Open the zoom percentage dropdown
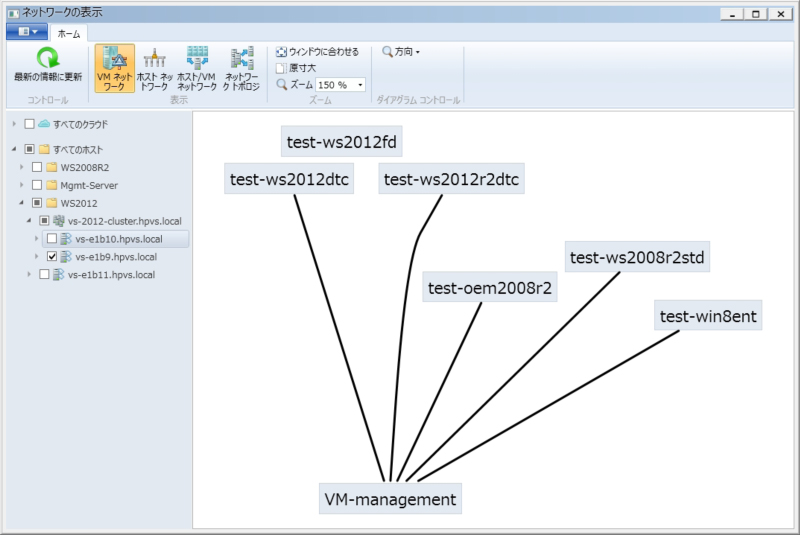This screenshot has height=535, width=800. pos(360,86)
